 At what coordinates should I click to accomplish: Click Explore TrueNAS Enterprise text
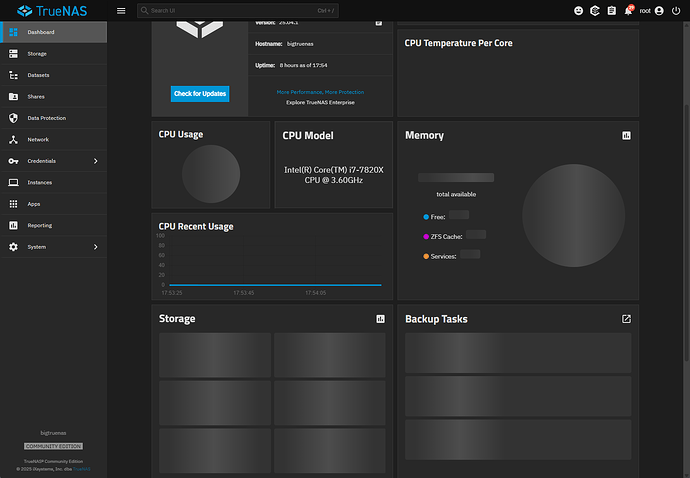[x=320, y=103]
